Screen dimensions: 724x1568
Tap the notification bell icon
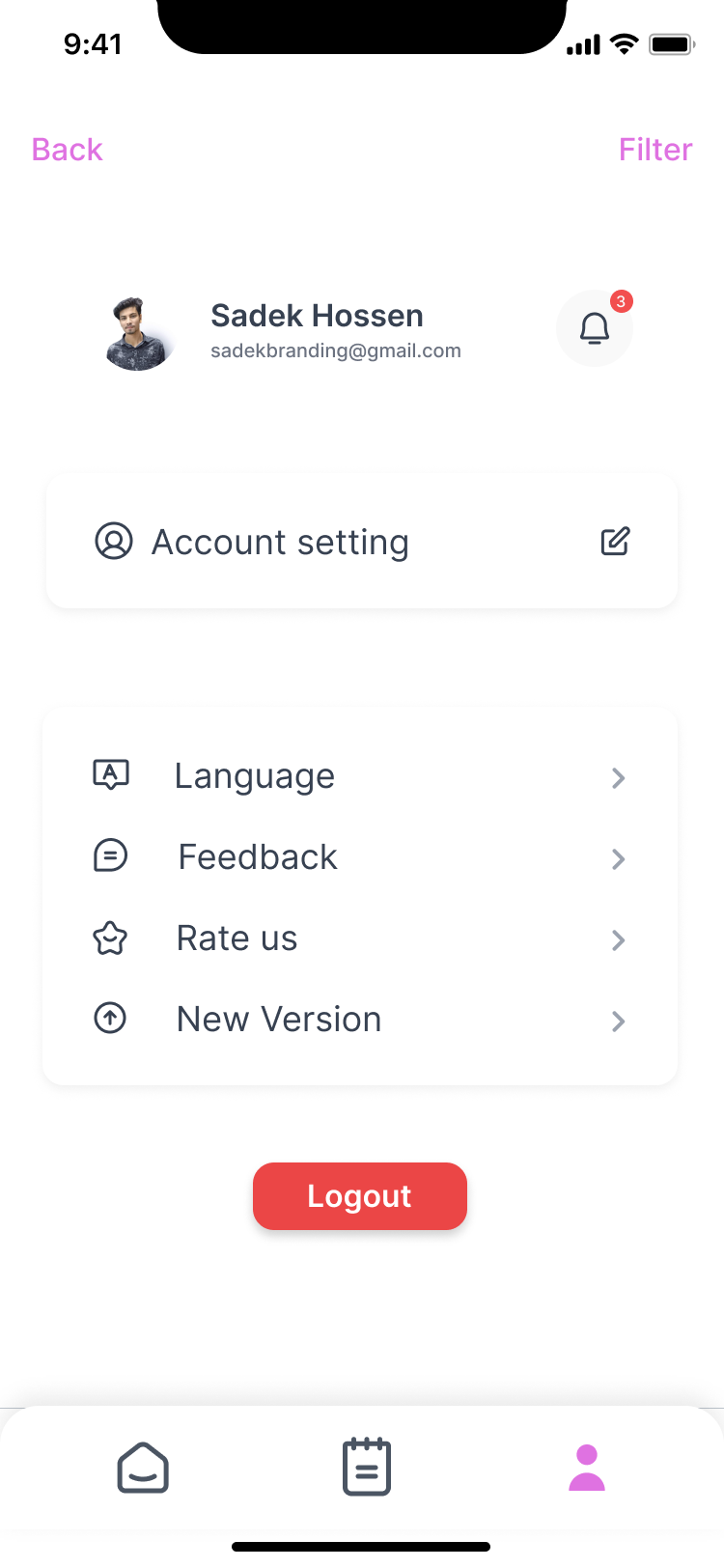coord(594,329)
